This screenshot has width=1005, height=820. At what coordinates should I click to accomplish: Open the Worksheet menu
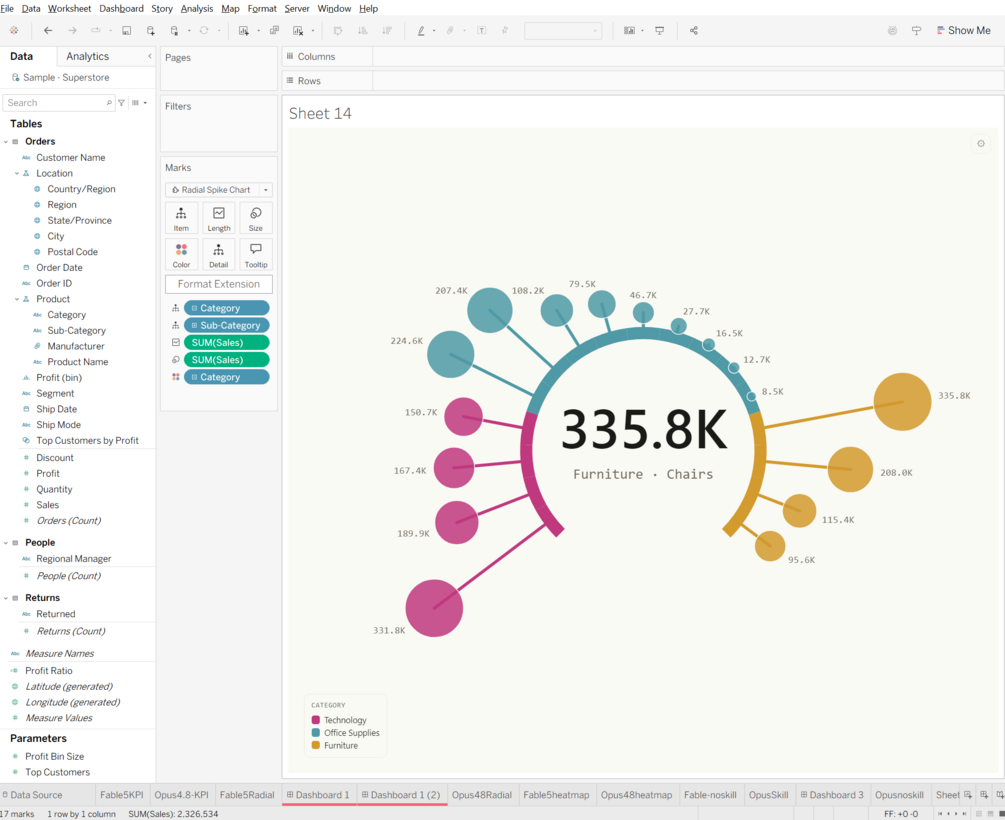pyautogui.click(x=69, y=8)
